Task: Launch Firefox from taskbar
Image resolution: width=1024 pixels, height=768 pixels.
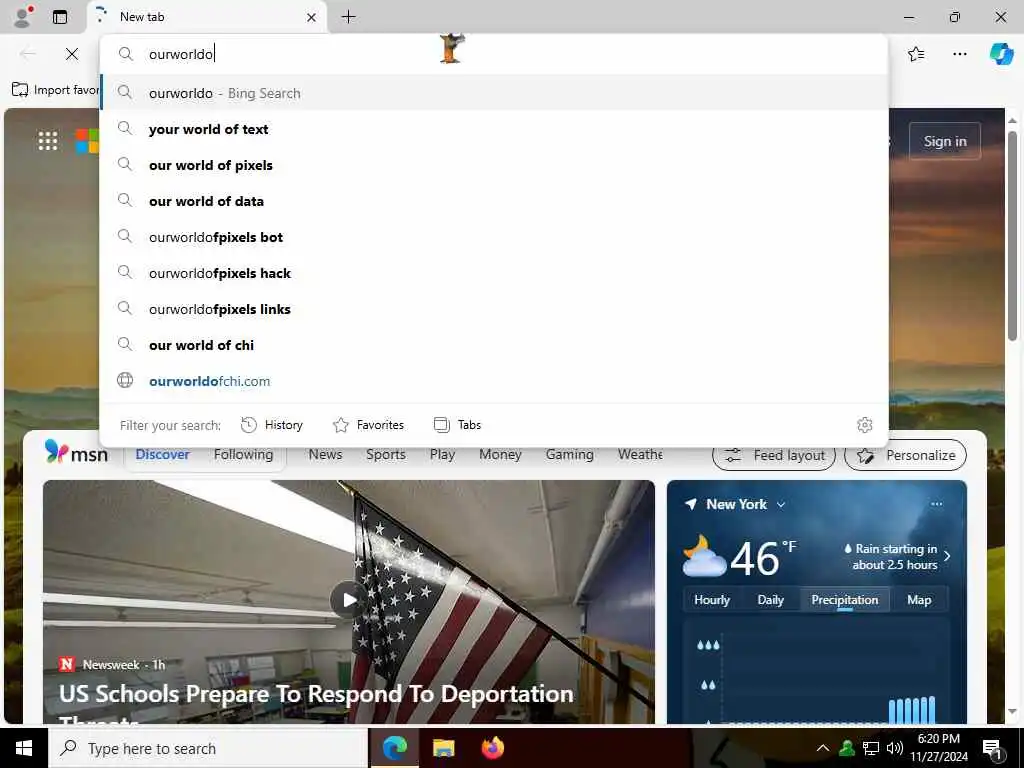Action: coord(493,748)
